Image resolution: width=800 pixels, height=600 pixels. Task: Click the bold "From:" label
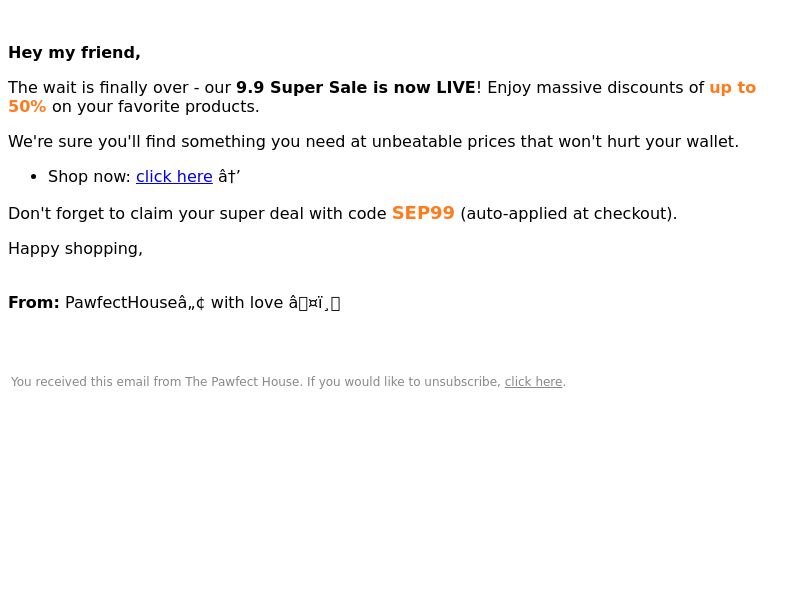(34, 303)
